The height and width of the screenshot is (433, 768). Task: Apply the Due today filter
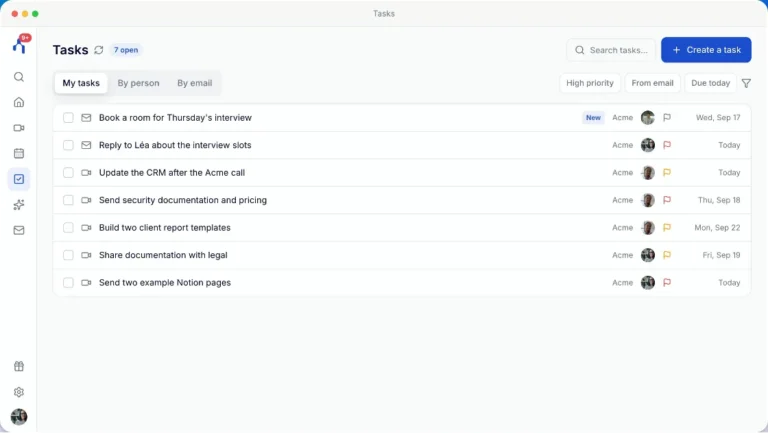tap(710, 83)
